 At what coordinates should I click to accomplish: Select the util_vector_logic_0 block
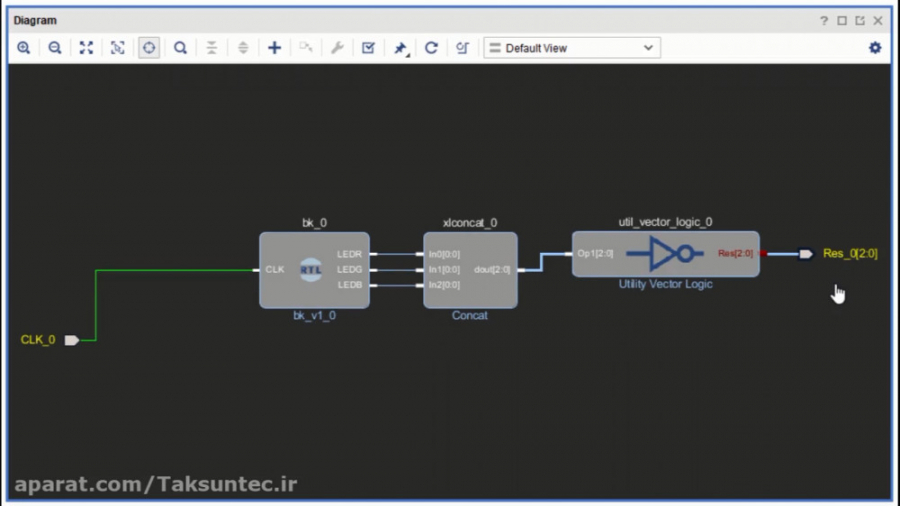click(665, 254)
